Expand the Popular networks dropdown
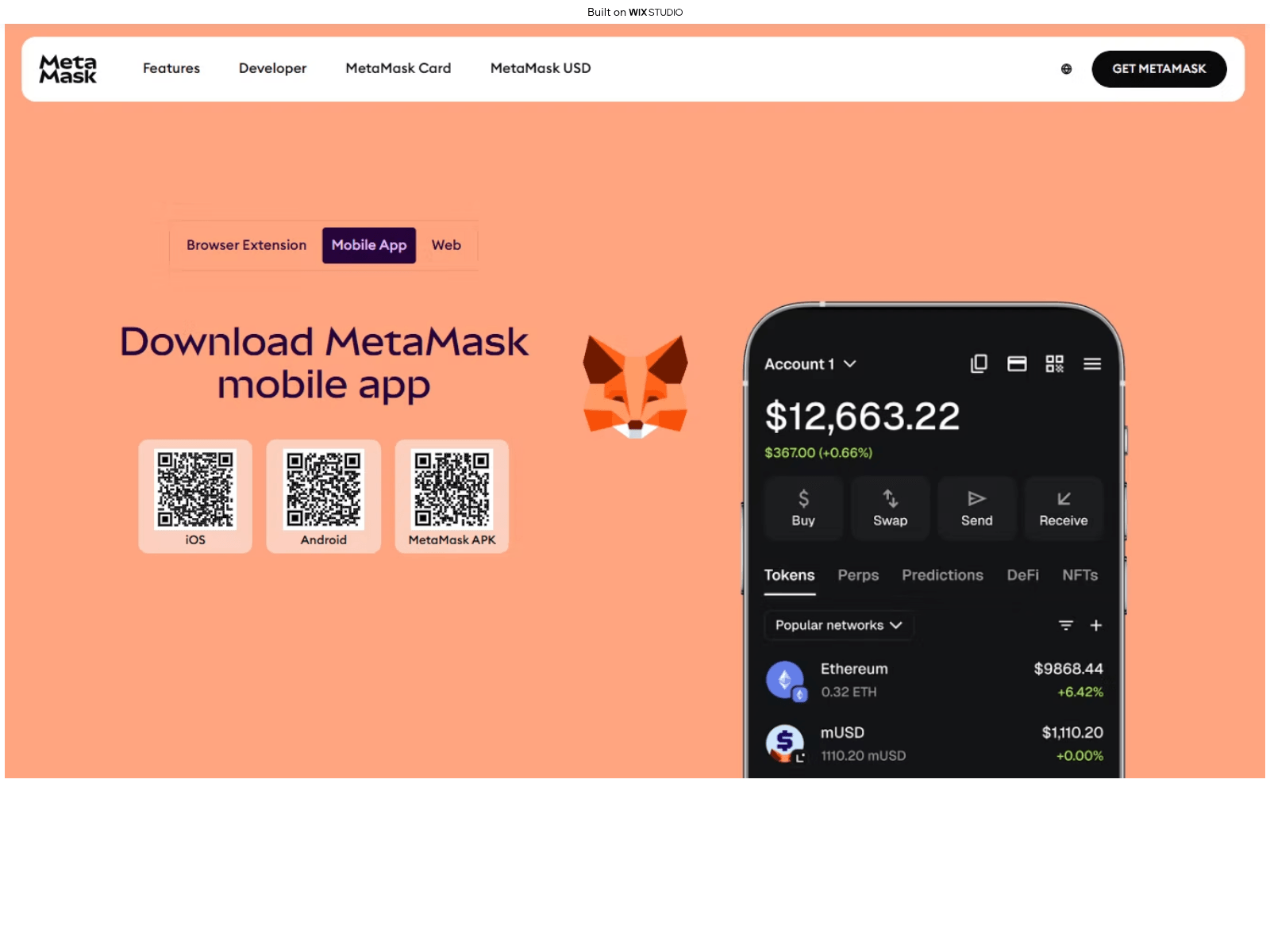 point(838,625)
